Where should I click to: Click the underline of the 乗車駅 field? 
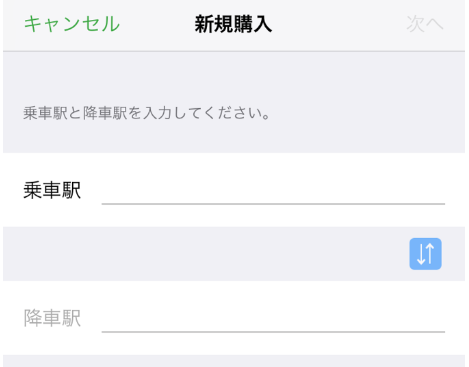click(x=273, y=203)
